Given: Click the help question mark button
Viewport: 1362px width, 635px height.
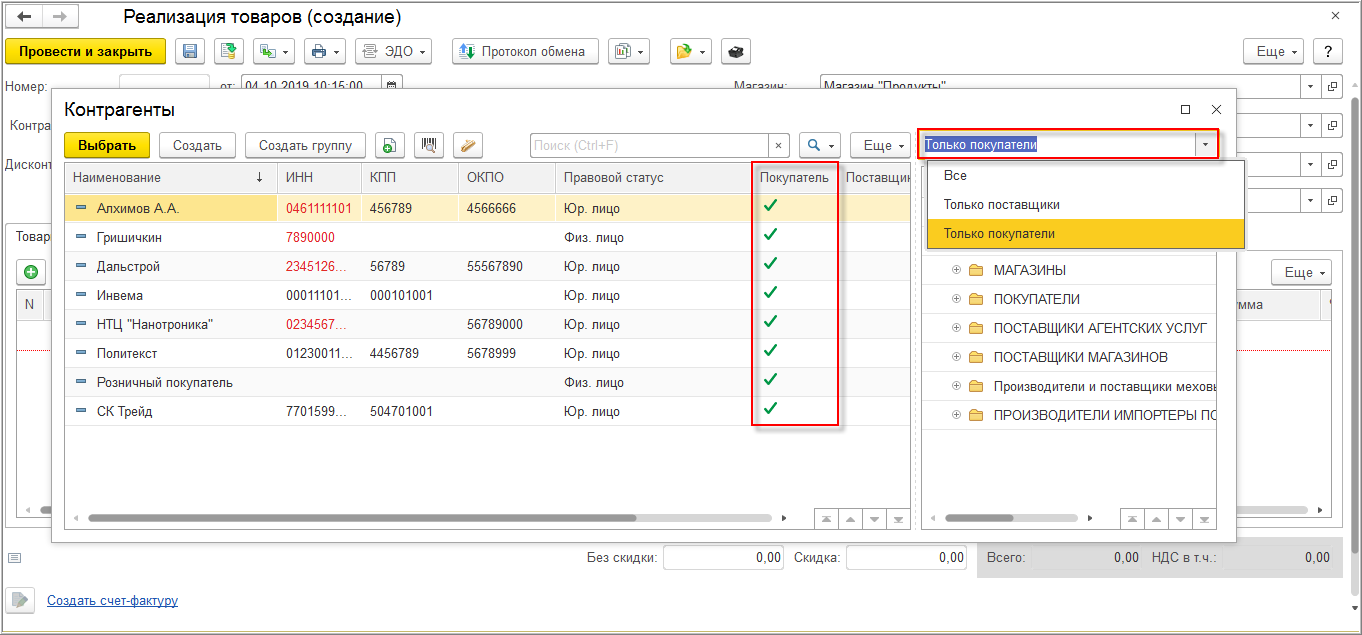Looking at the screenshot, I should click(x=1327, y=51).
